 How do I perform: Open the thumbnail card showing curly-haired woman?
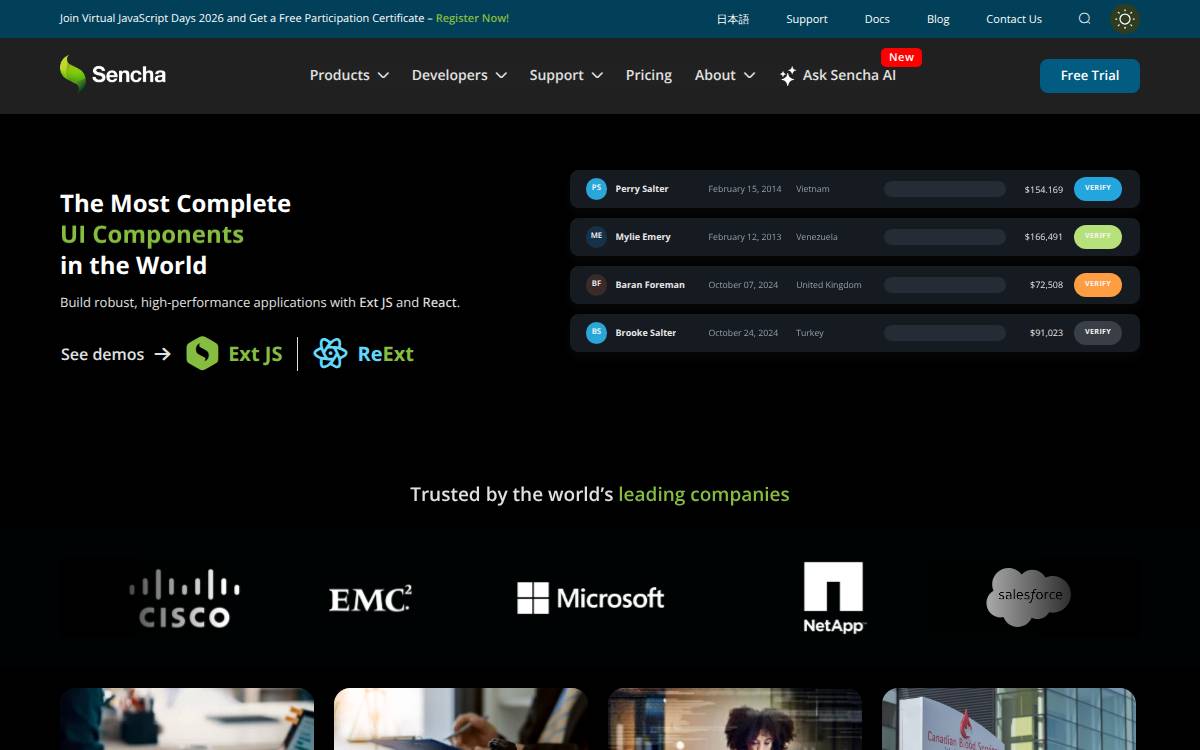point(735,719)
